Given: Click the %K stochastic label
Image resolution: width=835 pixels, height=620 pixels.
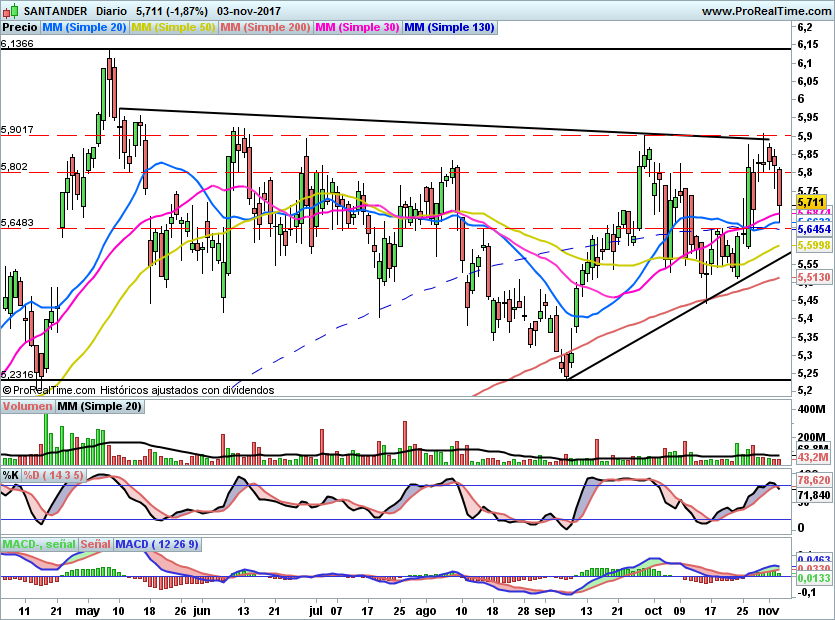Looking at the screenshot, I should pos(11,475).
